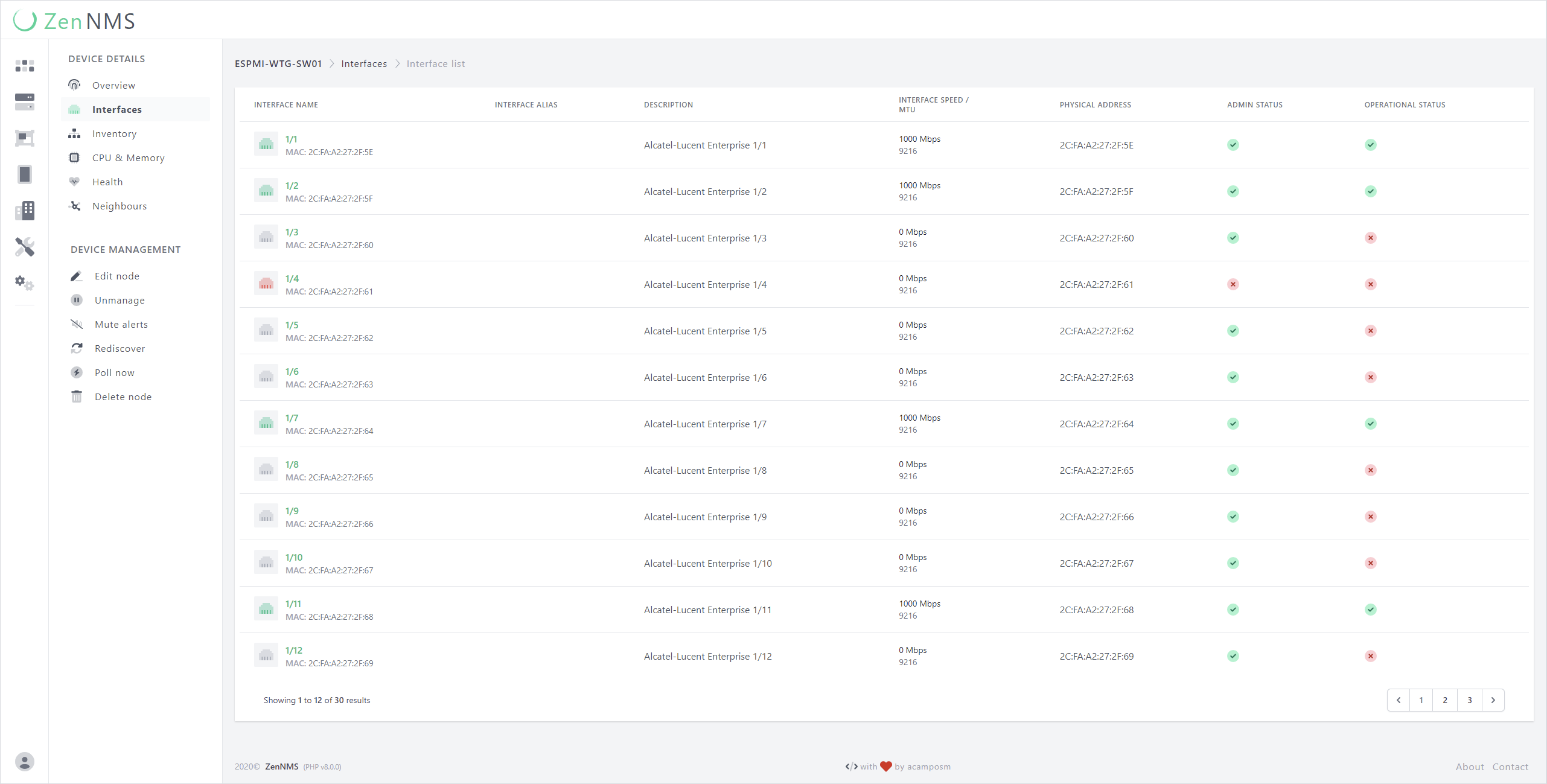Open Neighbours section

click(120, 206)
